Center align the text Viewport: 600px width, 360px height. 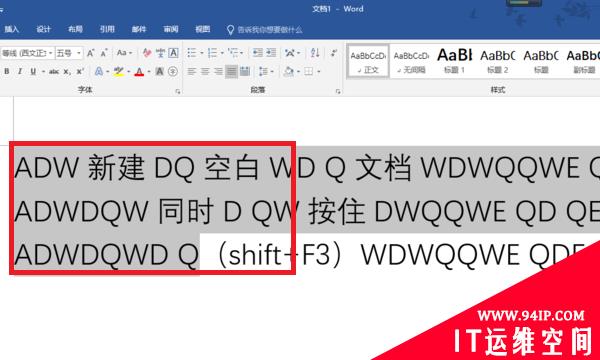click(205, 72)
